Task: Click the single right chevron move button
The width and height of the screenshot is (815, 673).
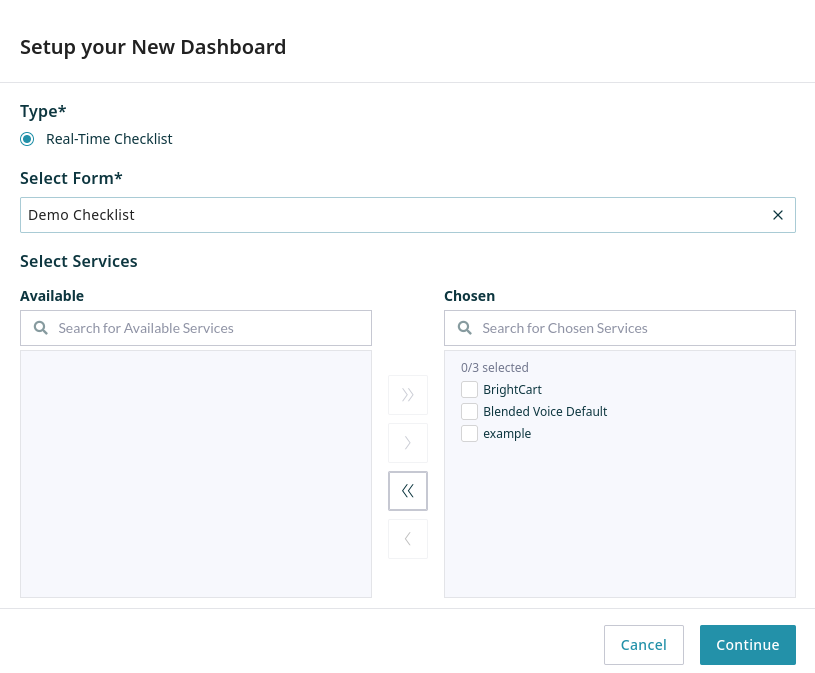Action: pyautogui.click(x=407, y=443)
